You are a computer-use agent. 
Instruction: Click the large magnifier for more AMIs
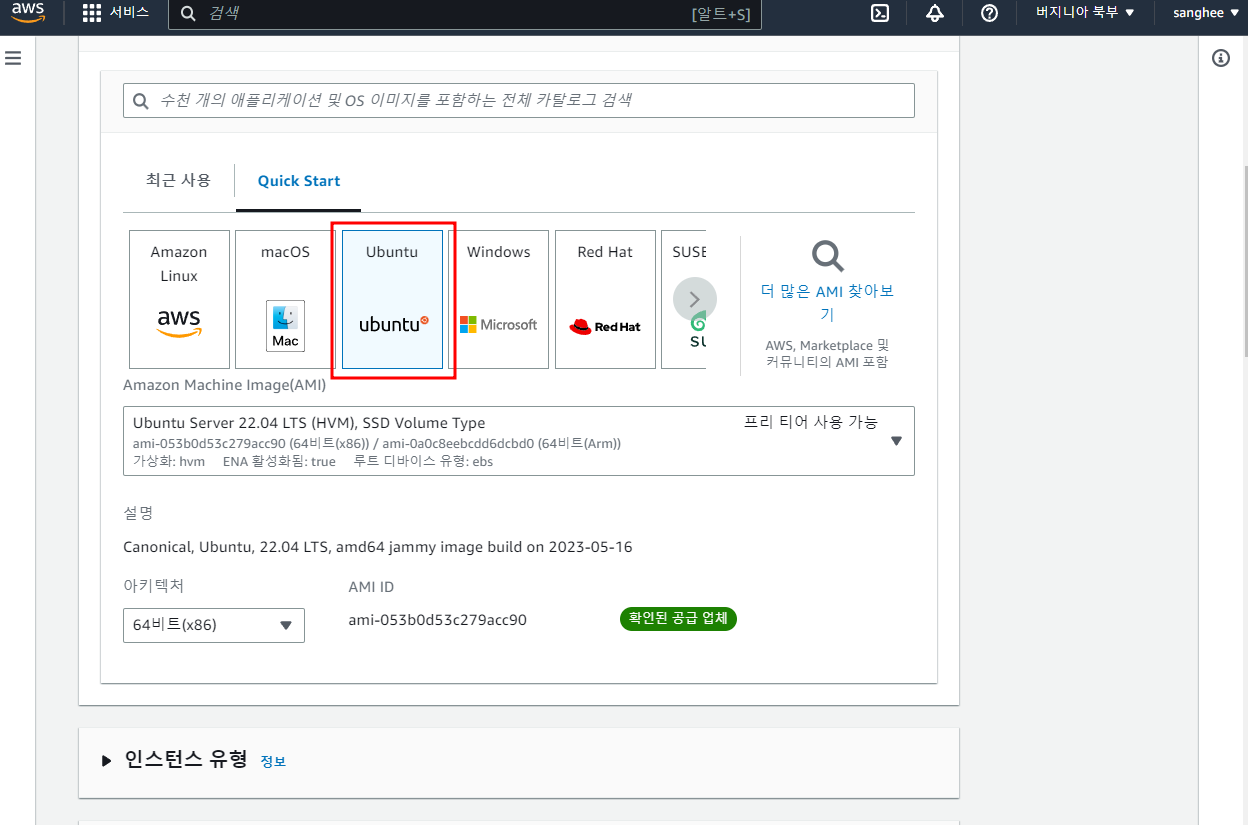tap(827, 256)
